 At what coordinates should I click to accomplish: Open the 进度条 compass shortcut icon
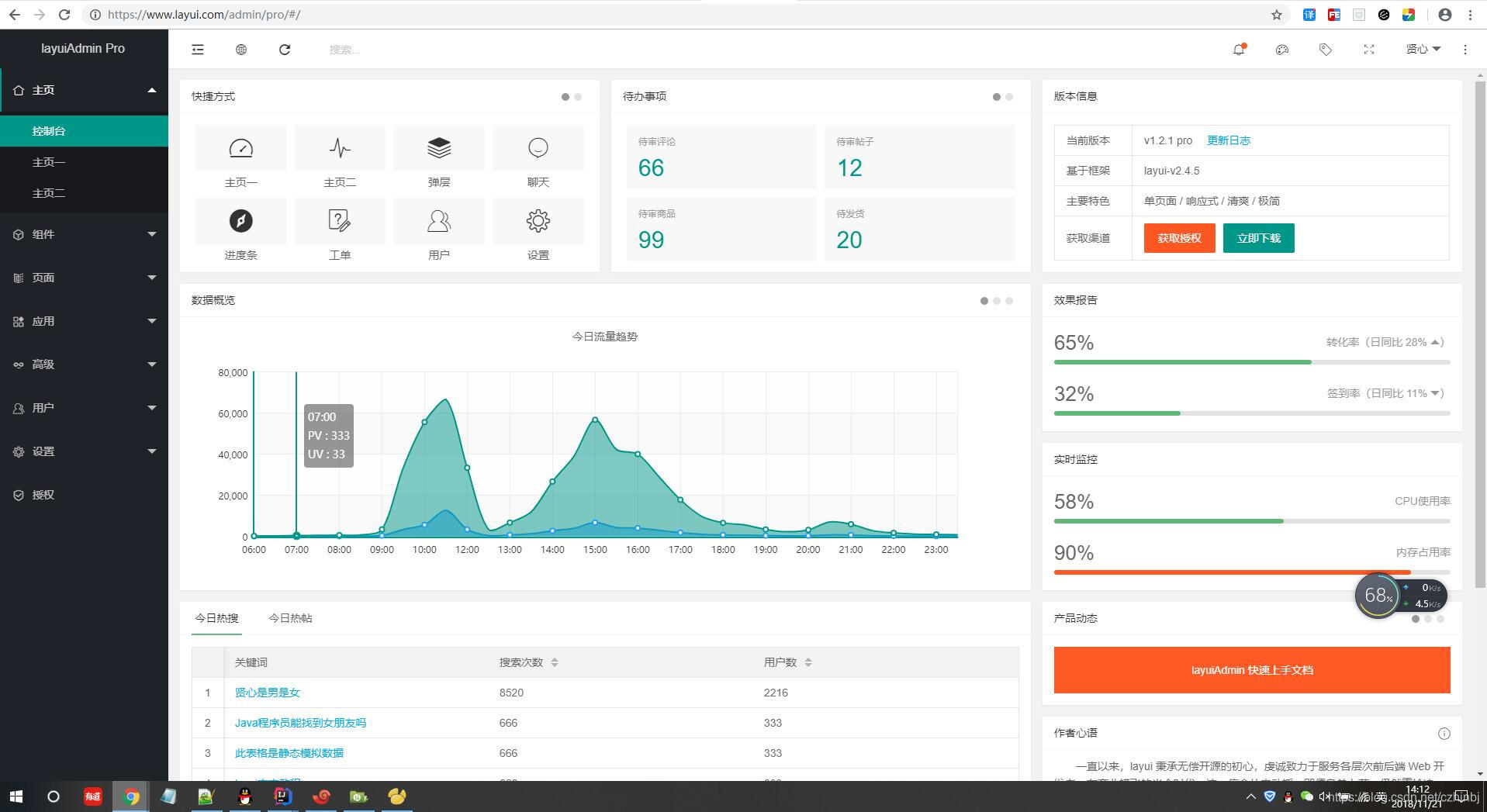[241, 221]
